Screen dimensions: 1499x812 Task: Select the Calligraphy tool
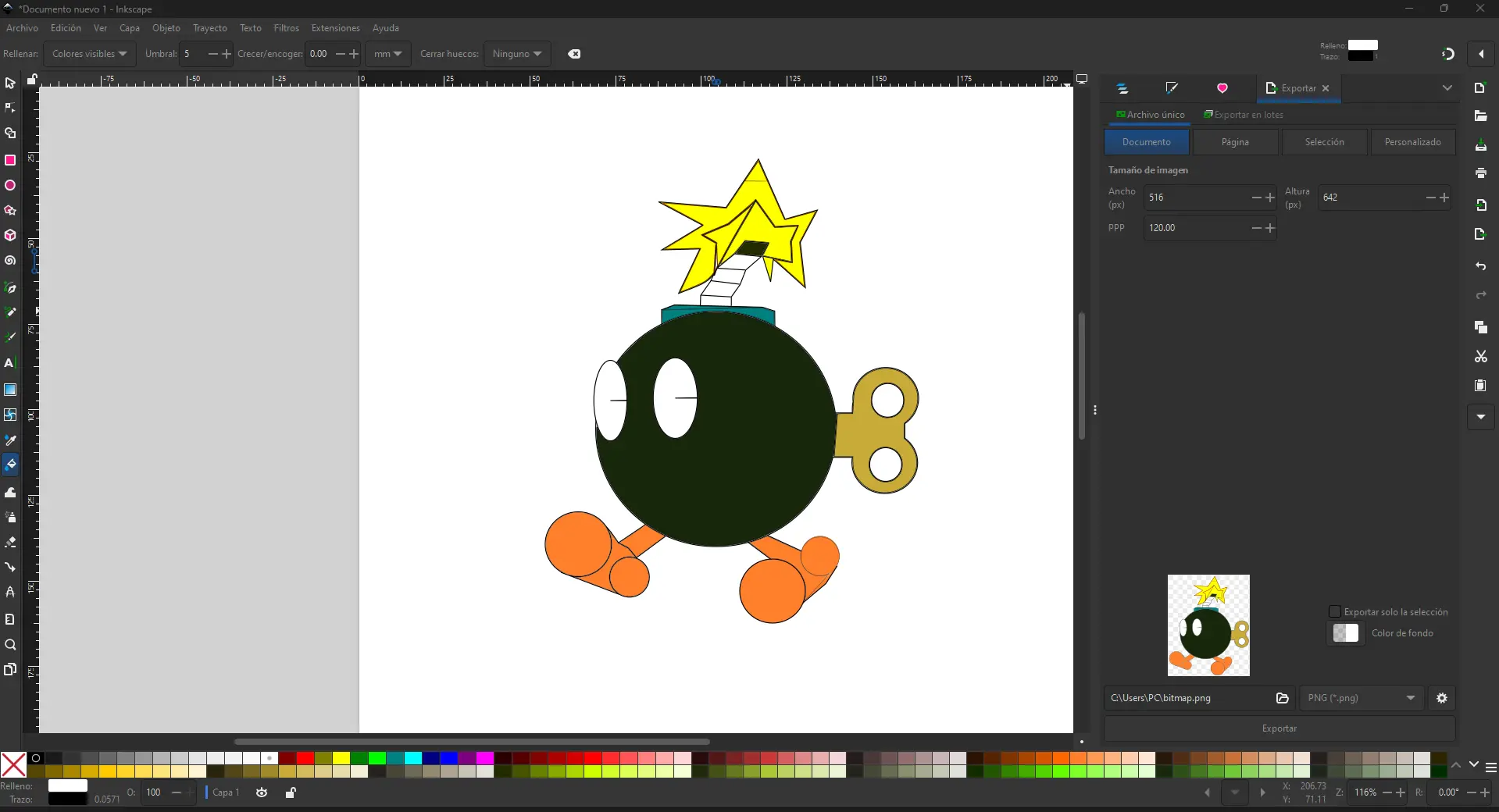pos(10,337)
